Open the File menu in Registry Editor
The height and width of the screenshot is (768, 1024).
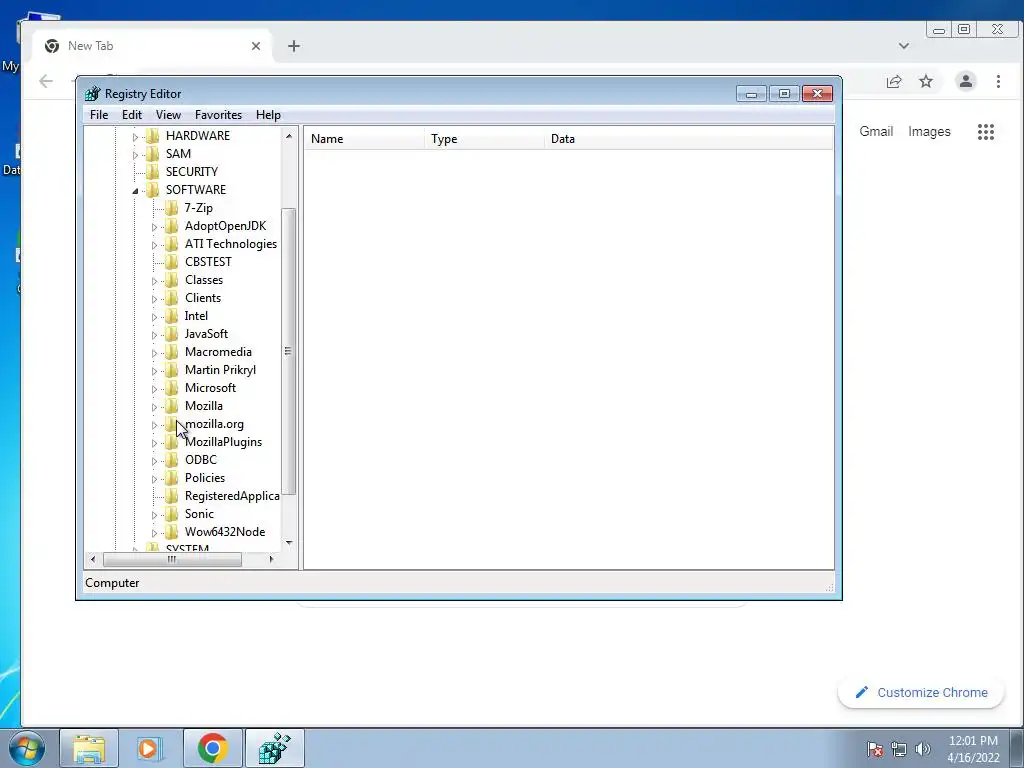[x=99, y=115]
